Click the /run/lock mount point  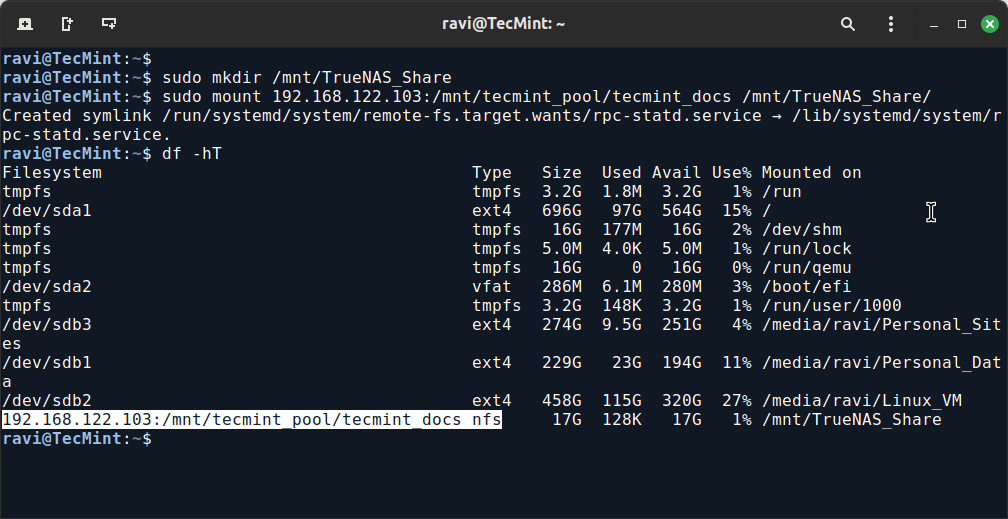(807, 249)
